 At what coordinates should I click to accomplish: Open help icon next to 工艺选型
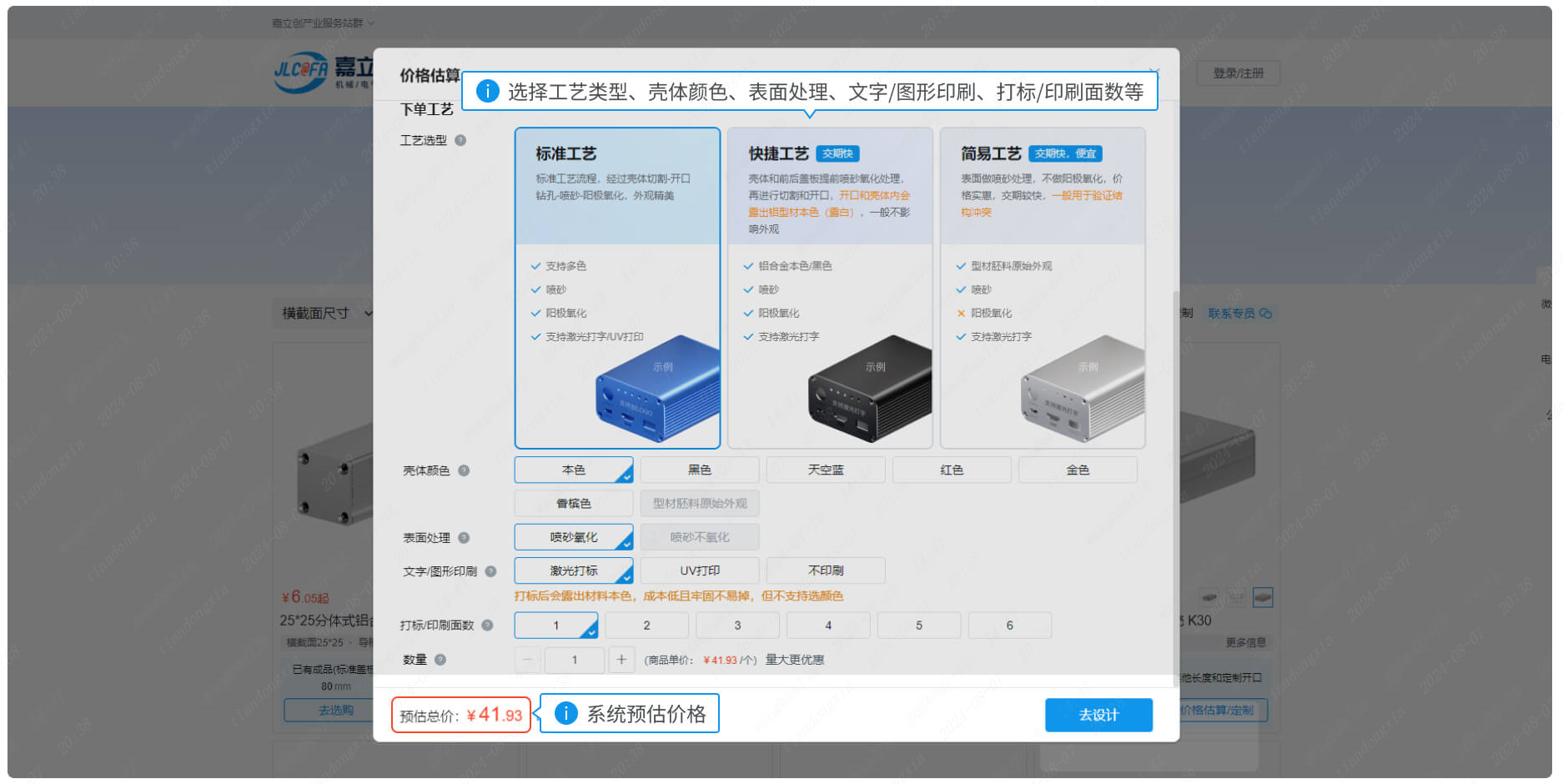[x=460, y=140]
